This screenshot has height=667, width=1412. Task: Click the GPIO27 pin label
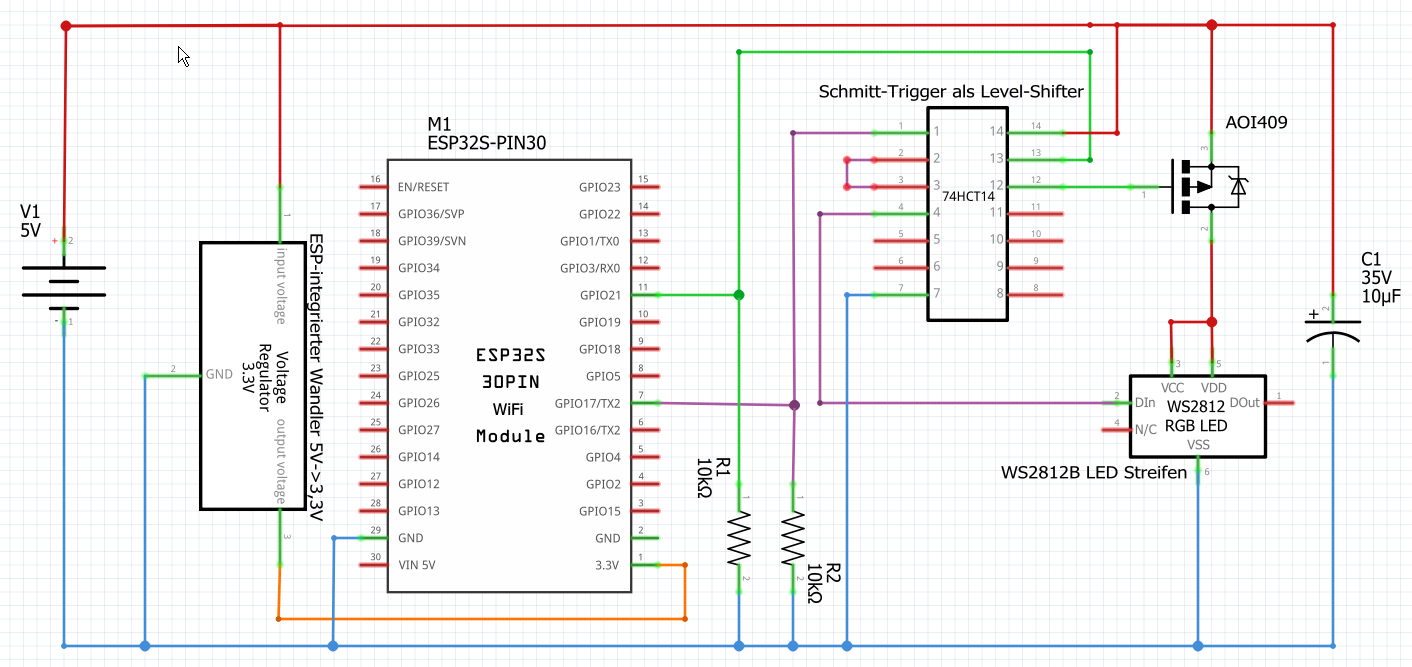tap(418, 430)
